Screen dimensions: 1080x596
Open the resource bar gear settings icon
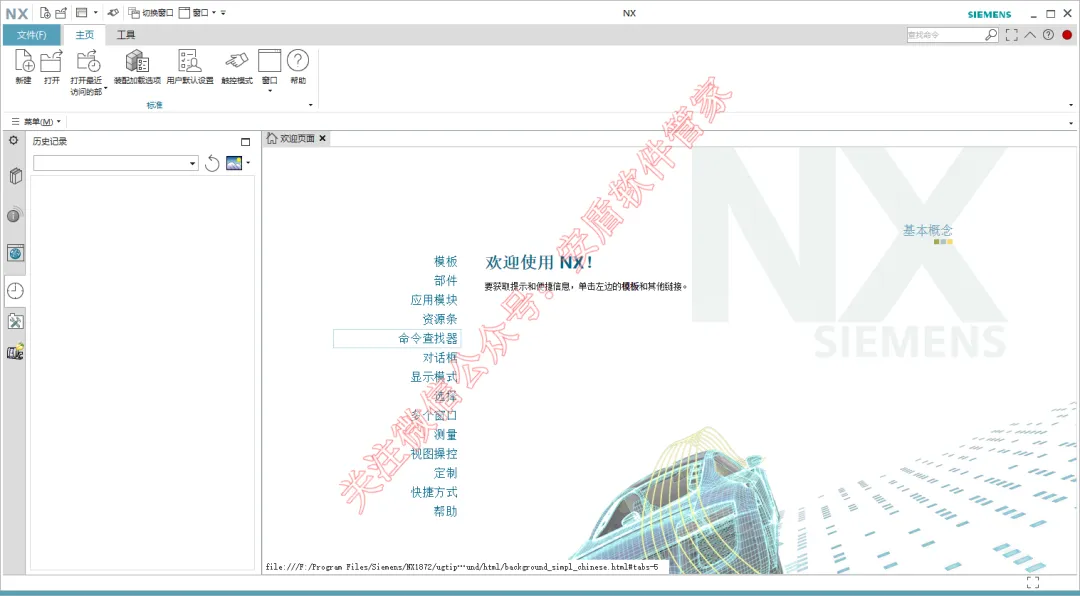click(x=13, y=141)
